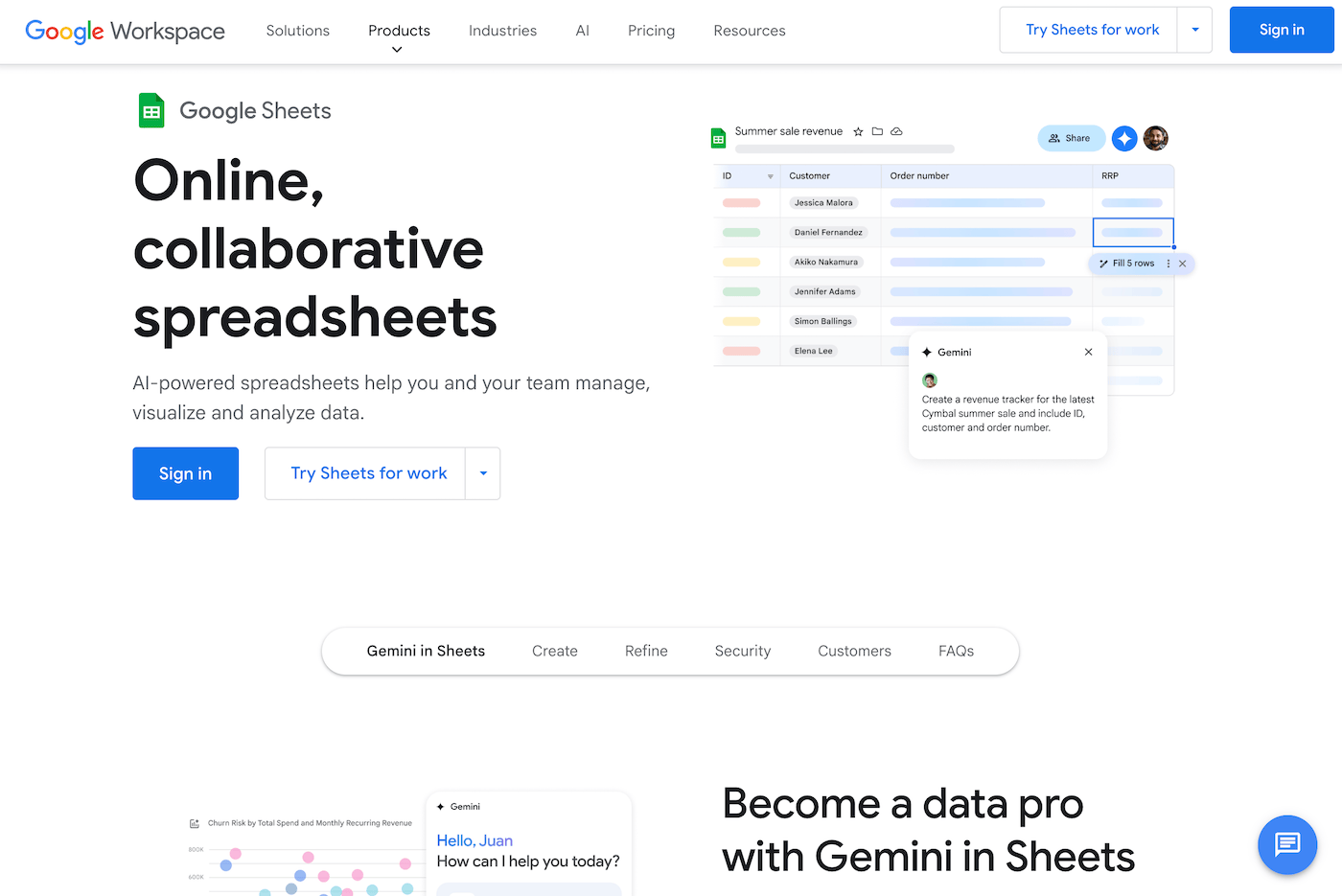Click the Google Workspace logo
This screenshot has width=1342, height=896.
coord(125,31)
